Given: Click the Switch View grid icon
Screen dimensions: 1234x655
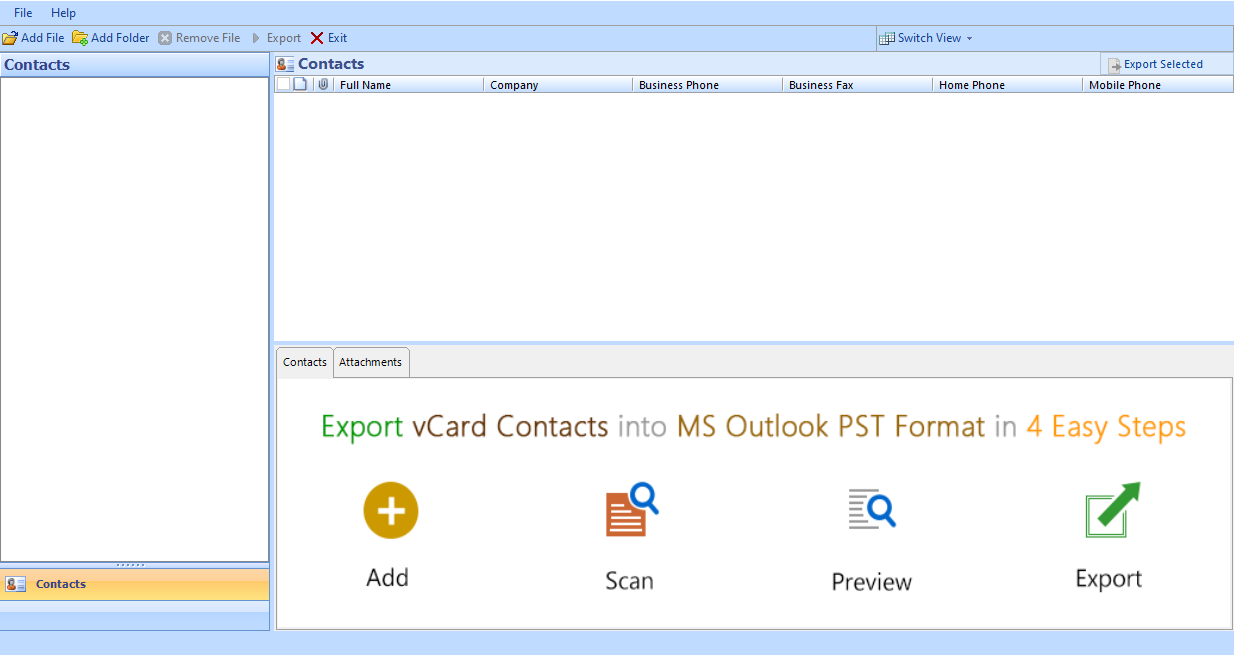Looking at the screenshot, I should tap(886, 38).
